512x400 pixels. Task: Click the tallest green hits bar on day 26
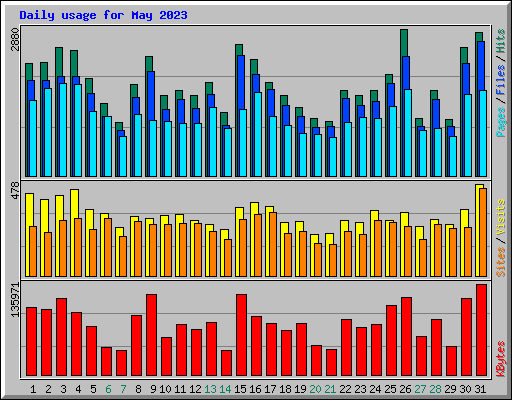[x=404, y=43]
